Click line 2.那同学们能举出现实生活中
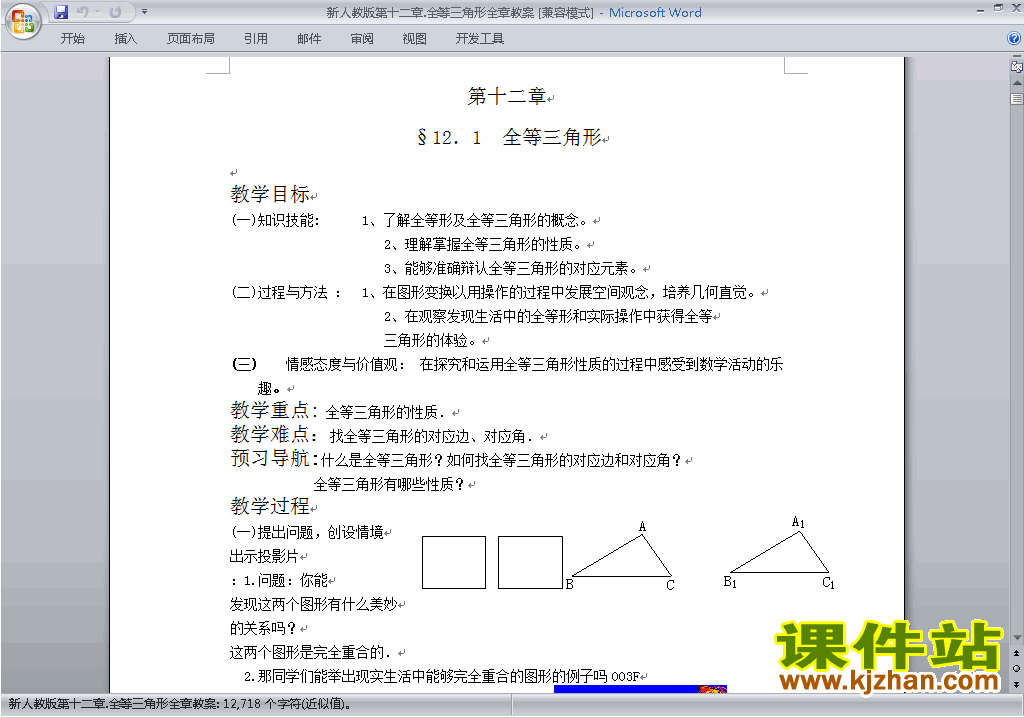The image size is (1024, 718). tap(441, 677)
